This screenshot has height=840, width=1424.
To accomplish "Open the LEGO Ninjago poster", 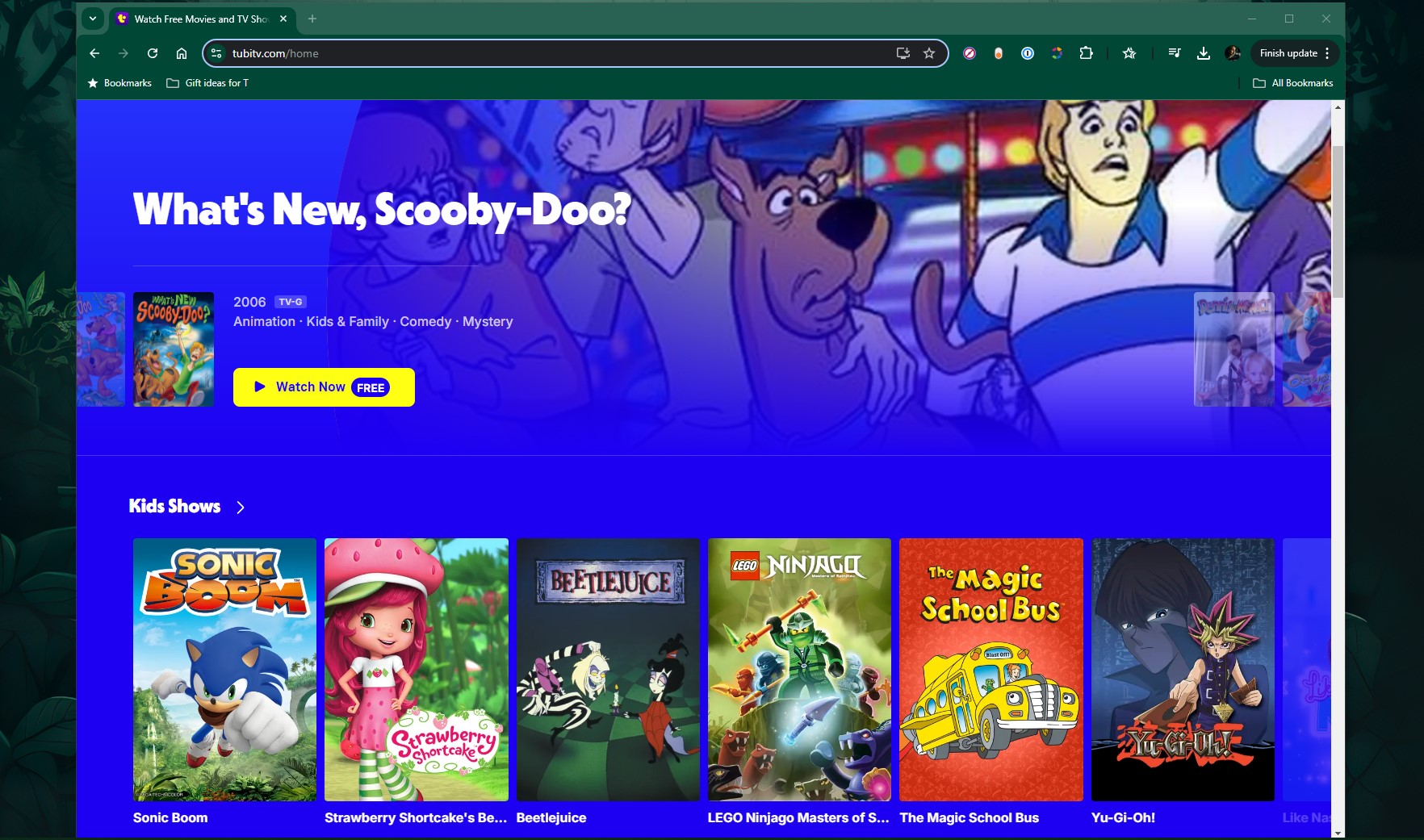I will (x=799, y=670).
